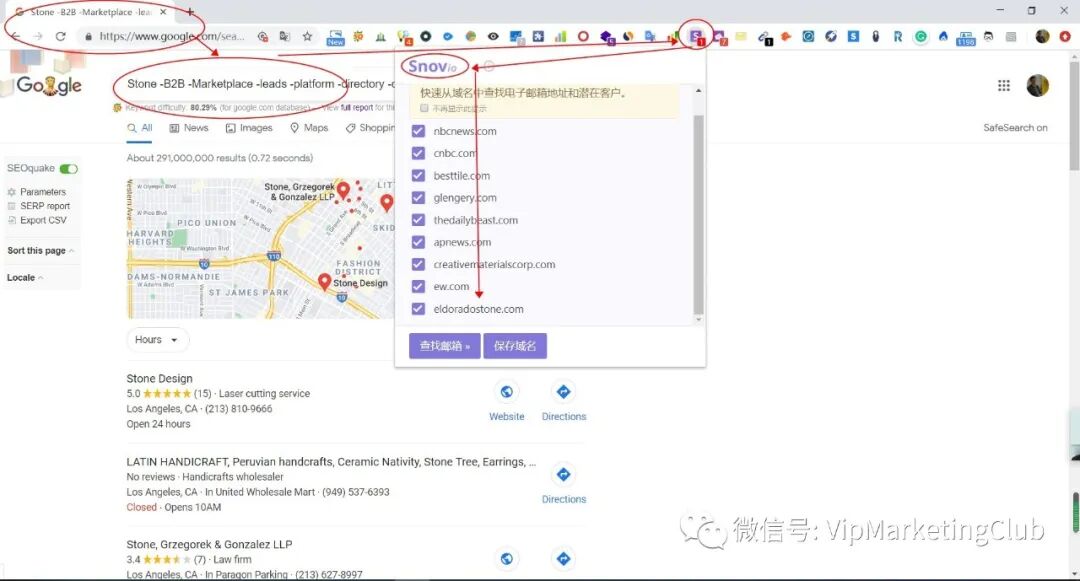This screenshot has width=1080, height=581.
Task: Open the eye extension icon
Action: (493, 36)
